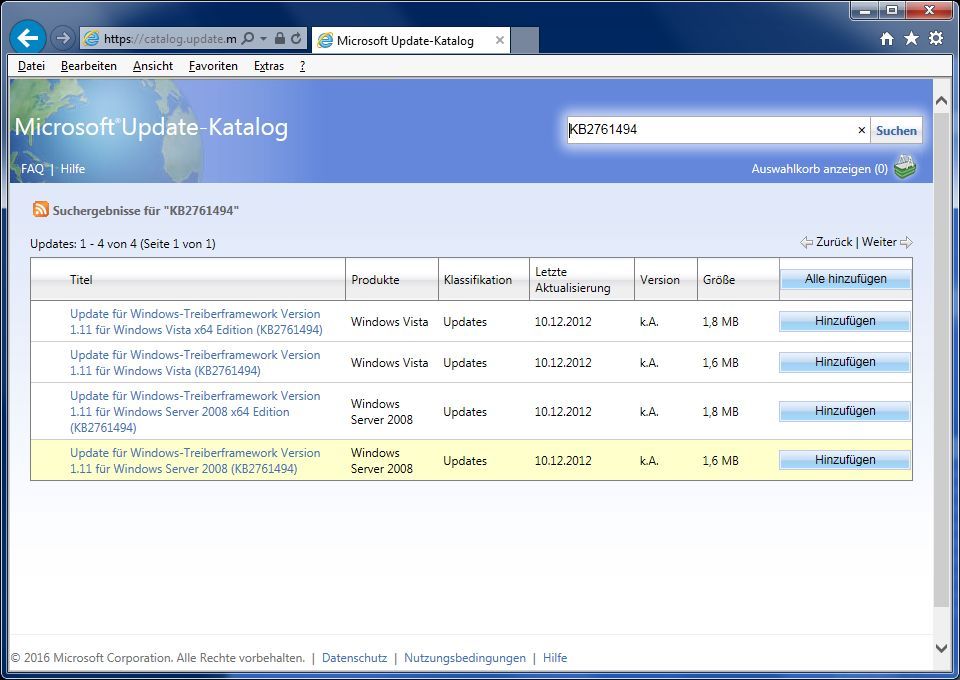Screen dimensions: 960x680
Task: Refresh the page with the reload icon
Action: [x=296, y=39]
